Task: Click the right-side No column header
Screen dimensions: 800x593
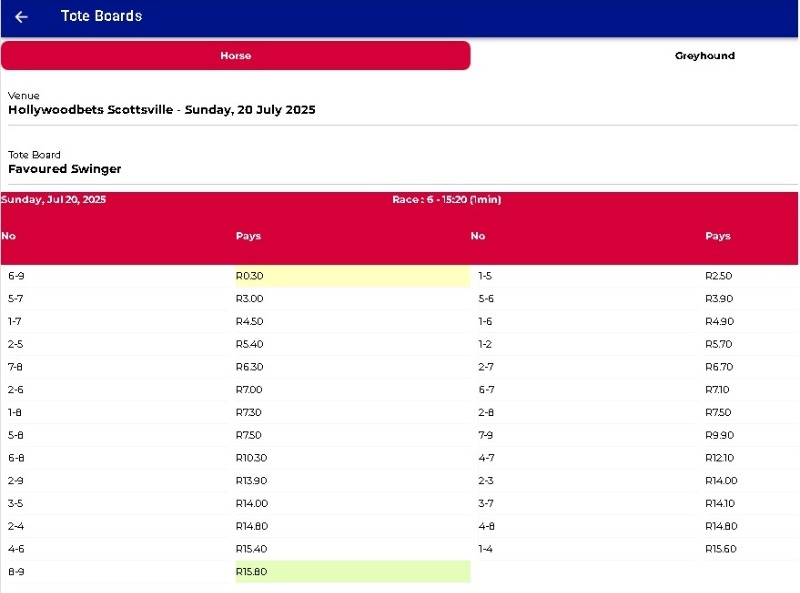Action: click(478, 236)
